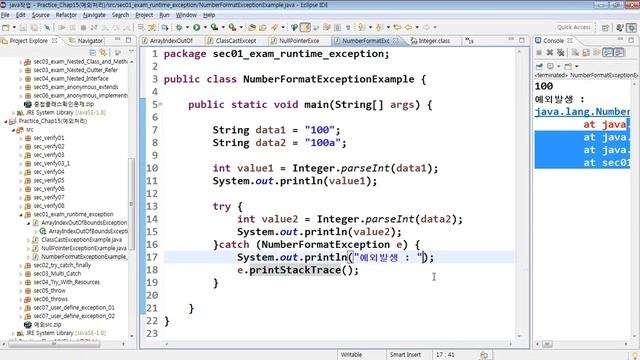Click the Open Perspective icon
This screenshot has width=640, height=360.
pyautogui.click(x=605, y=27)
